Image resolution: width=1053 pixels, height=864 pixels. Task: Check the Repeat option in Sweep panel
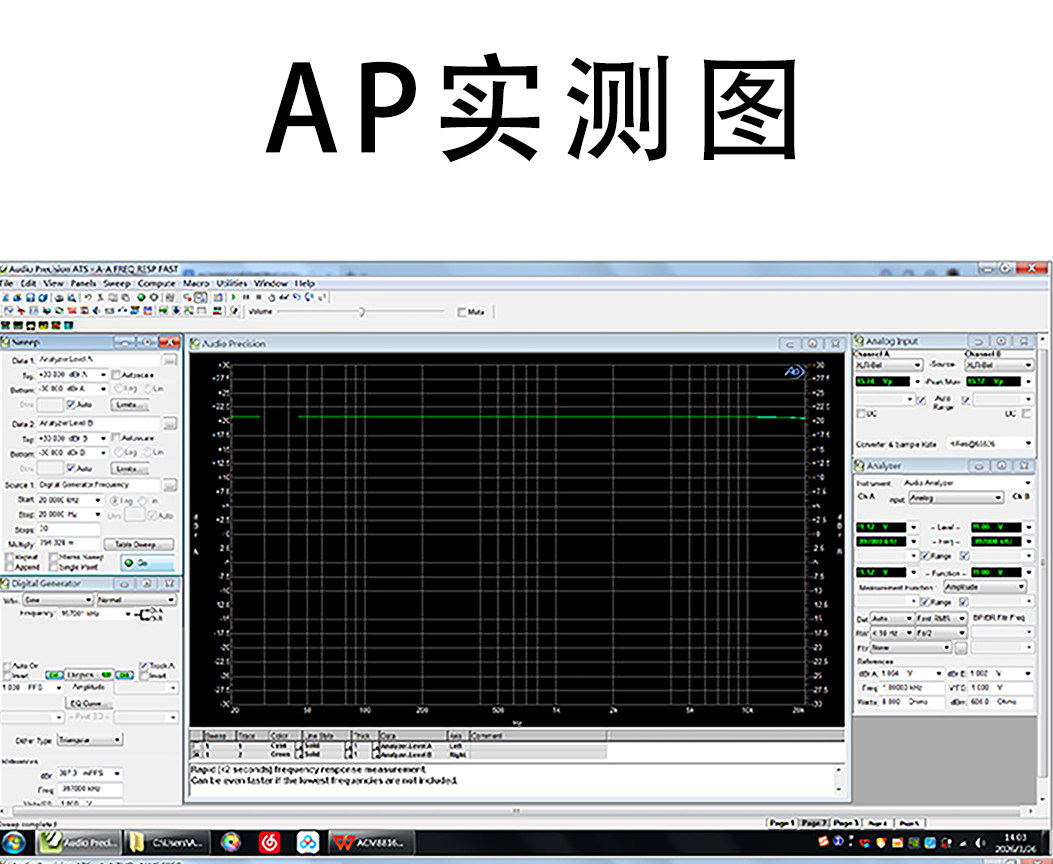point(9,557)
